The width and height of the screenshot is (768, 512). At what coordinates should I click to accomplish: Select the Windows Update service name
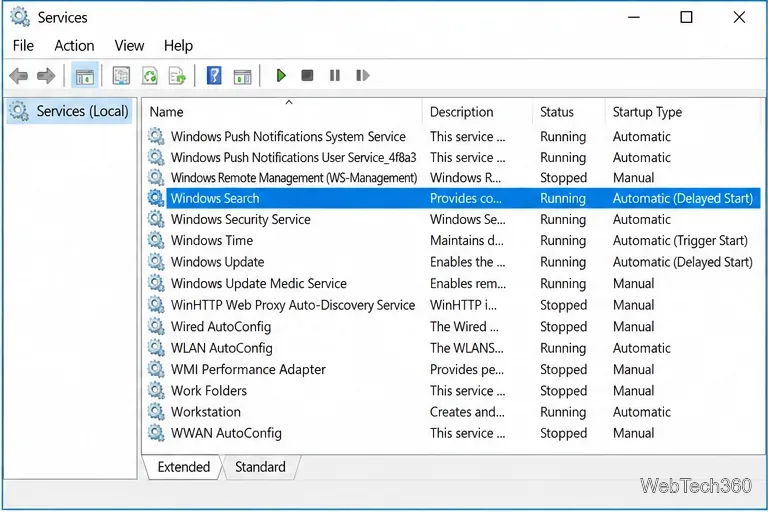click(217, 262)
